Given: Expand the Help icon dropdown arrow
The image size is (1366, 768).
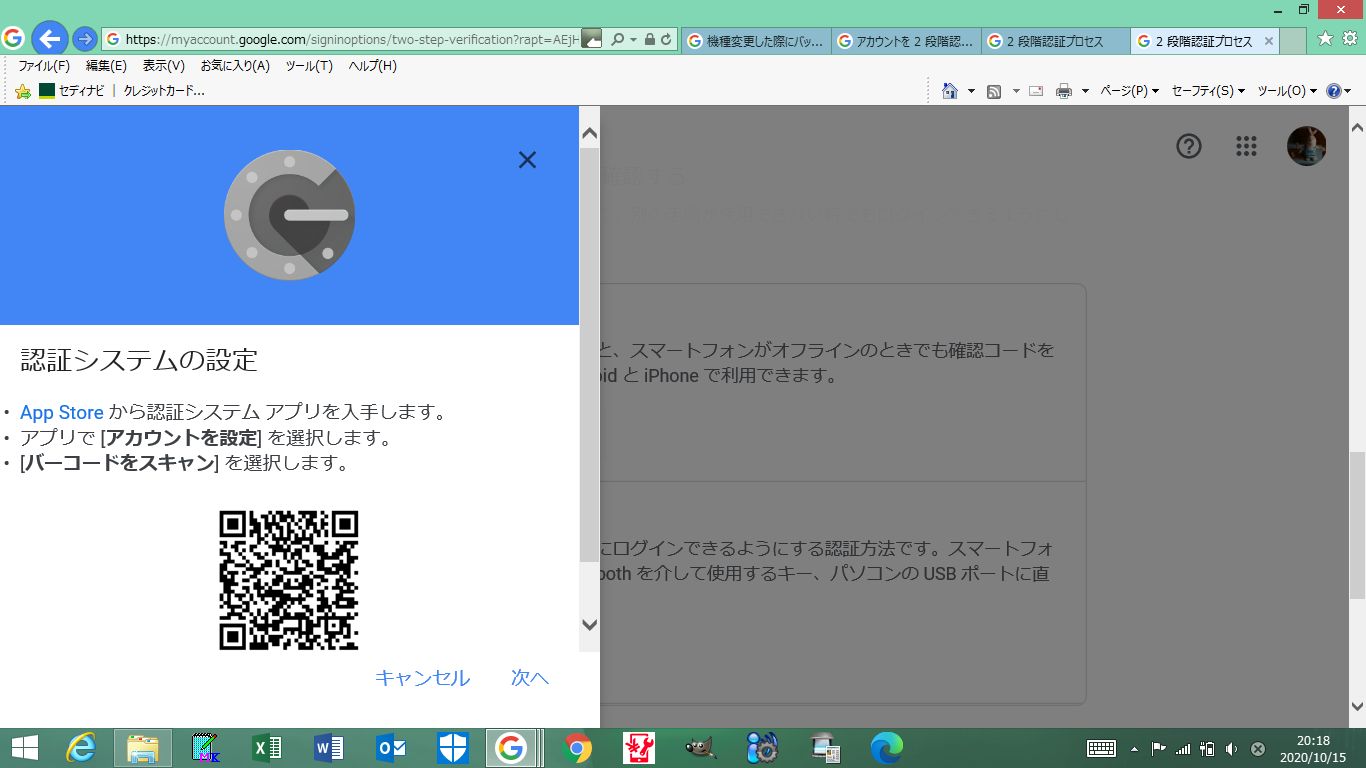Looking at the screenshot, I should [1348, 91].
